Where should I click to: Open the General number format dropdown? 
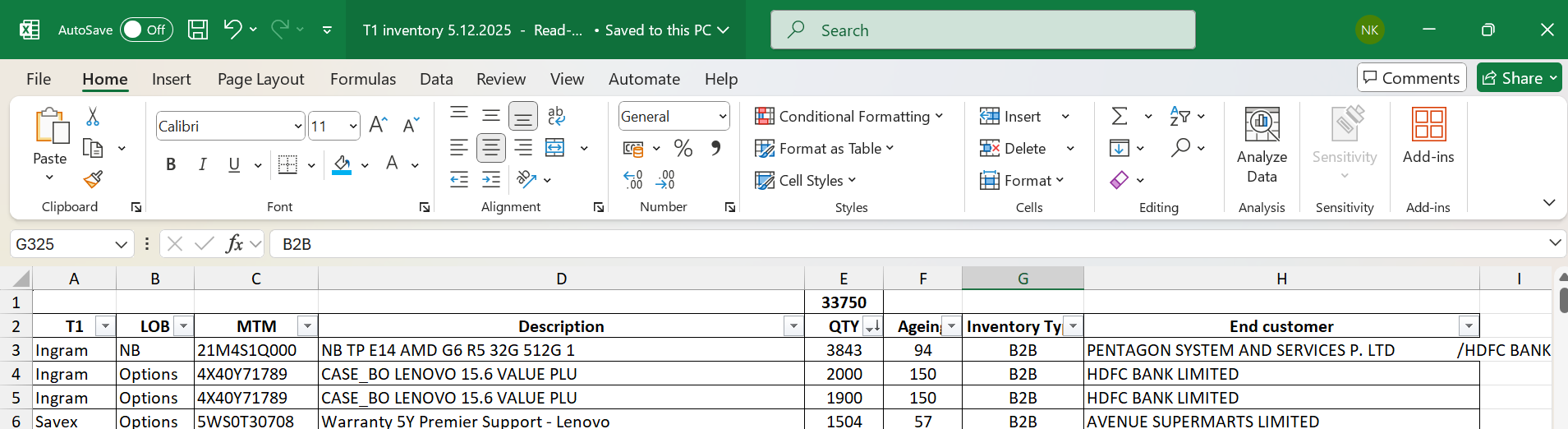(723, 116)
